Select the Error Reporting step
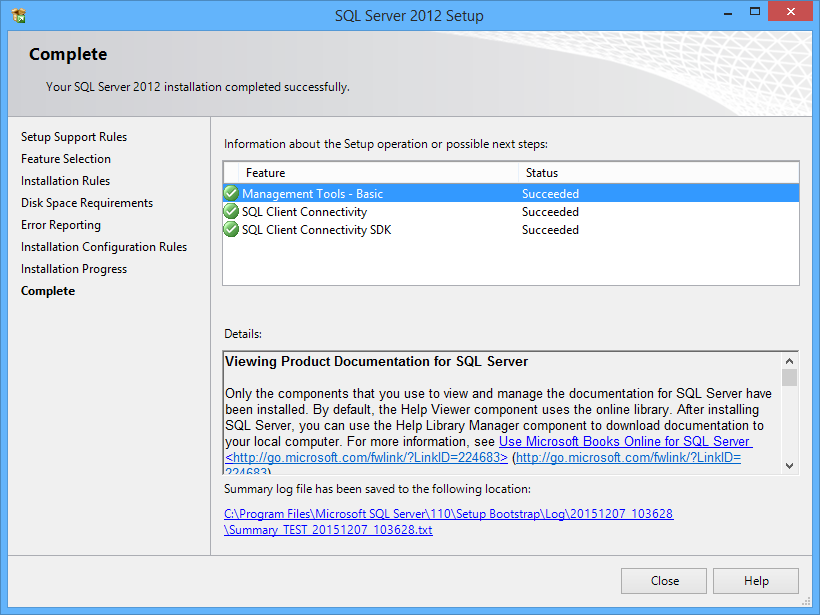 pos(61,224)
